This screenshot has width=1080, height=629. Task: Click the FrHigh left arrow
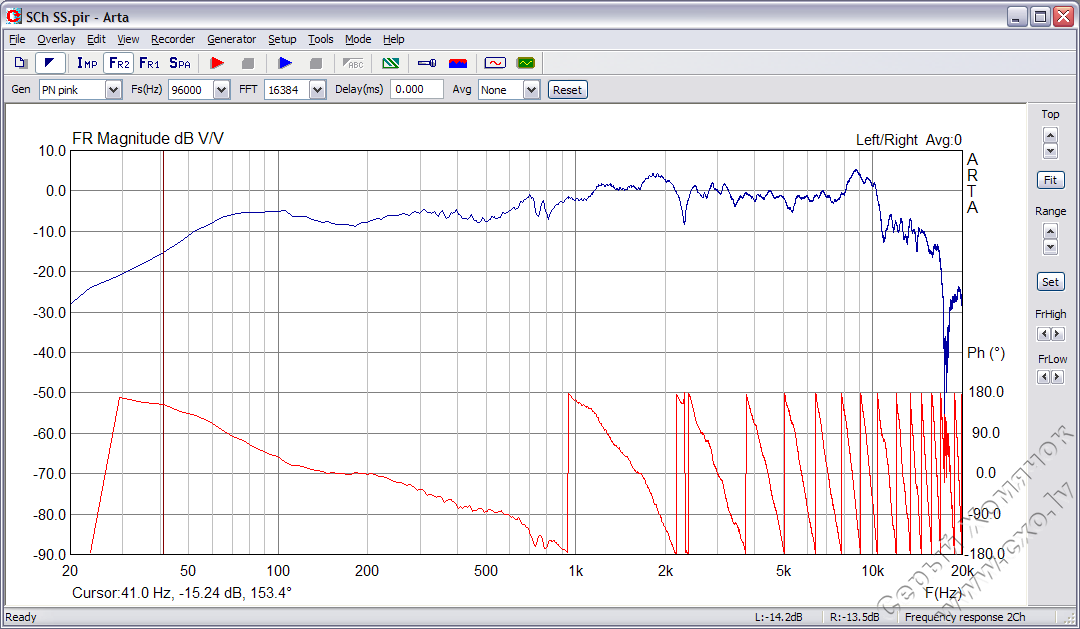(x=1043, y=334)
